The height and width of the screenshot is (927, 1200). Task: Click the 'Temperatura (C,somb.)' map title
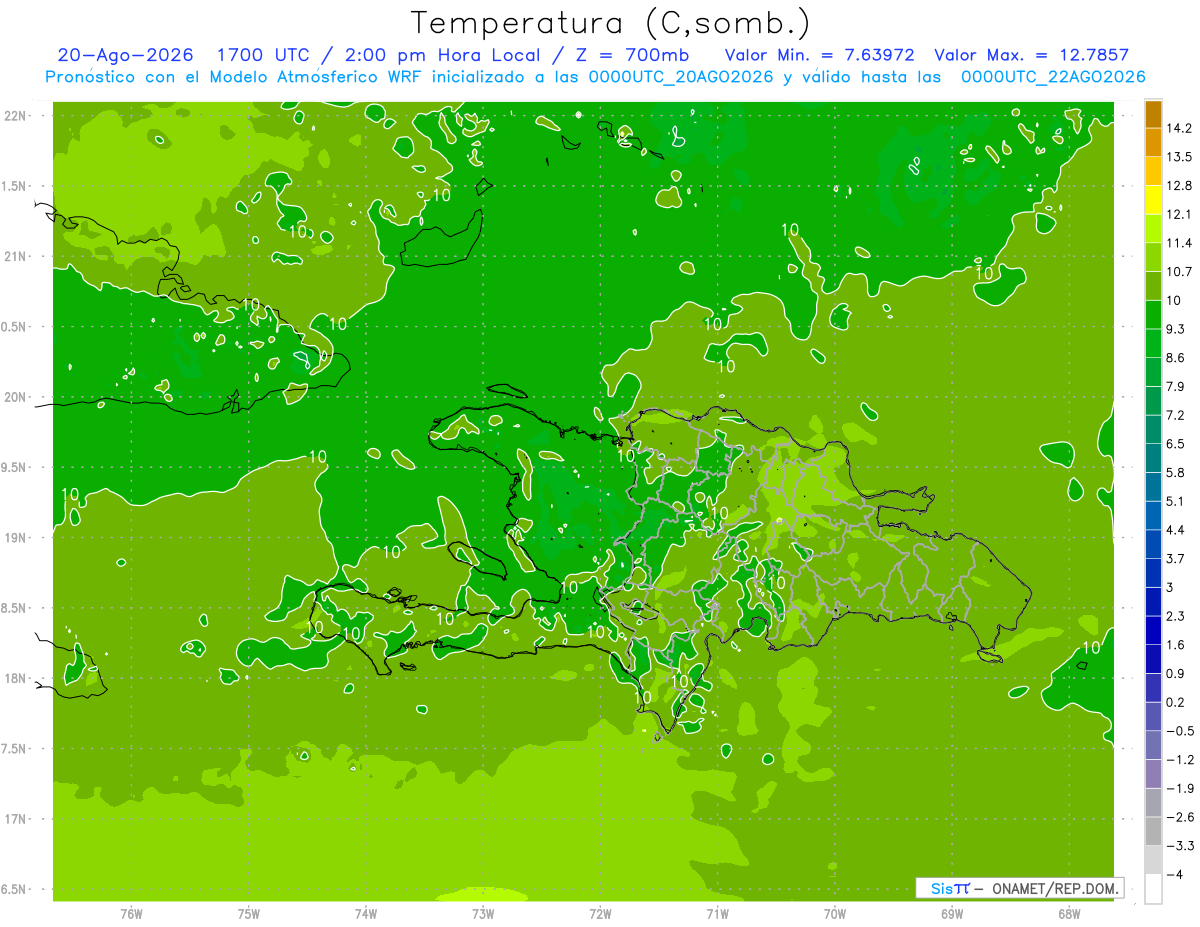(x=611, y=22)
